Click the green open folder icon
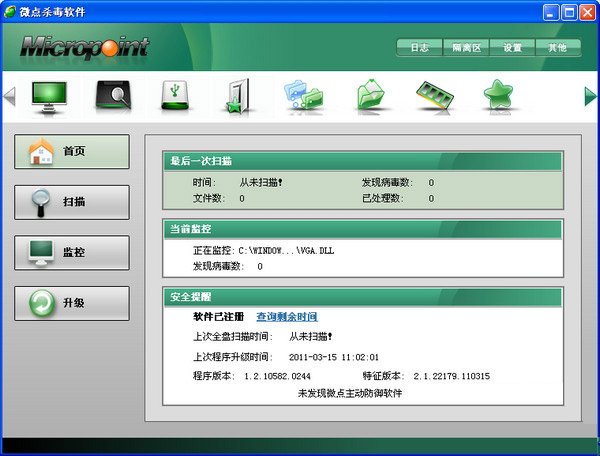The image size is (600, 456). tap(370, 96)
